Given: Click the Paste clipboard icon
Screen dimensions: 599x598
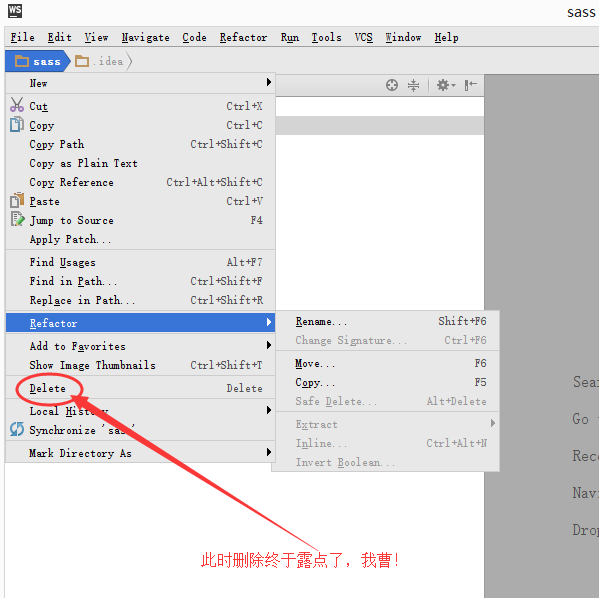Looking at the screenshot, I should click(17, 201).
